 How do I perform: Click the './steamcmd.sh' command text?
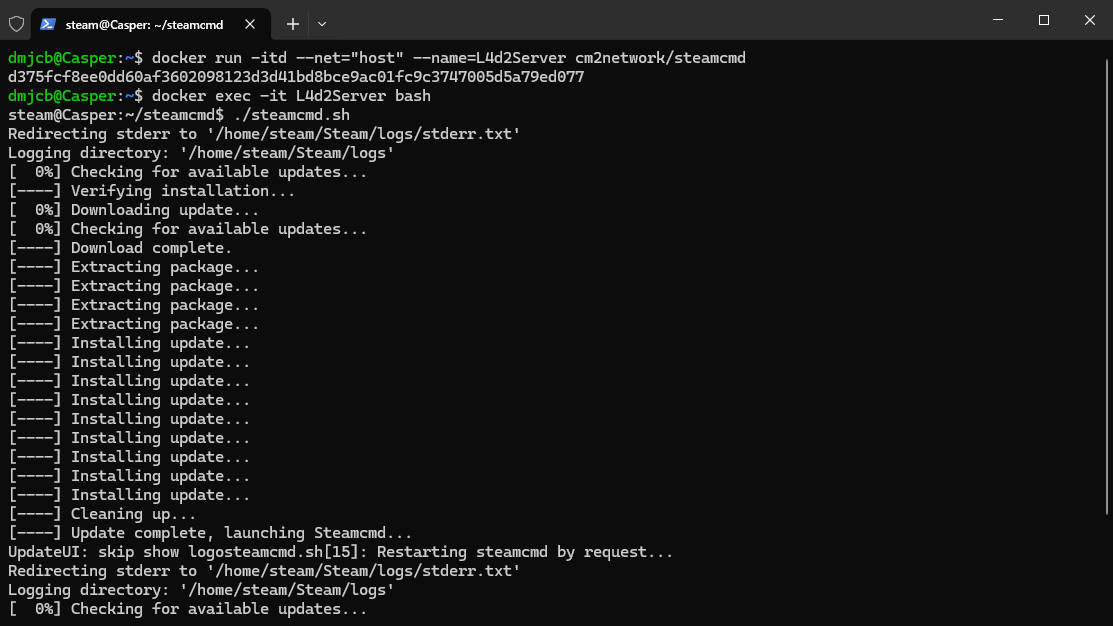(291, 115)
